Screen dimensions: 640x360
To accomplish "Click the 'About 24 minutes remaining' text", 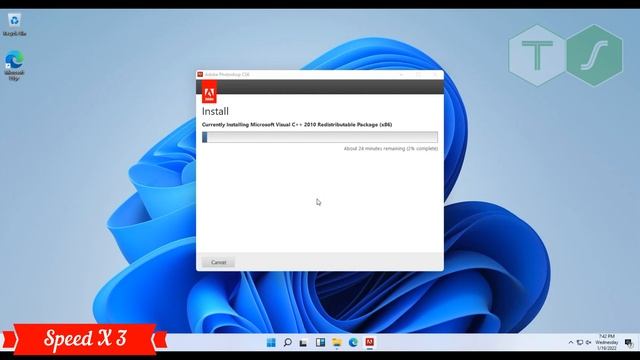I will [x=391, y=149].
